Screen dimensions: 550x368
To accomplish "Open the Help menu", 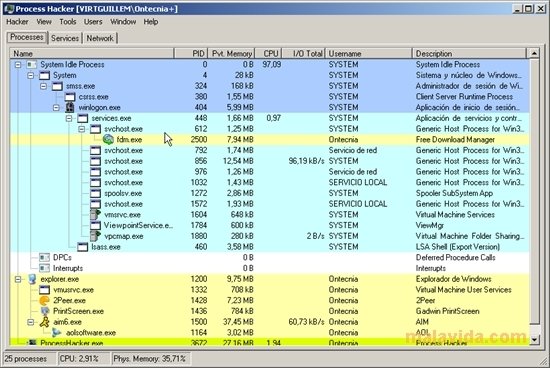I will tap(151, 22).
